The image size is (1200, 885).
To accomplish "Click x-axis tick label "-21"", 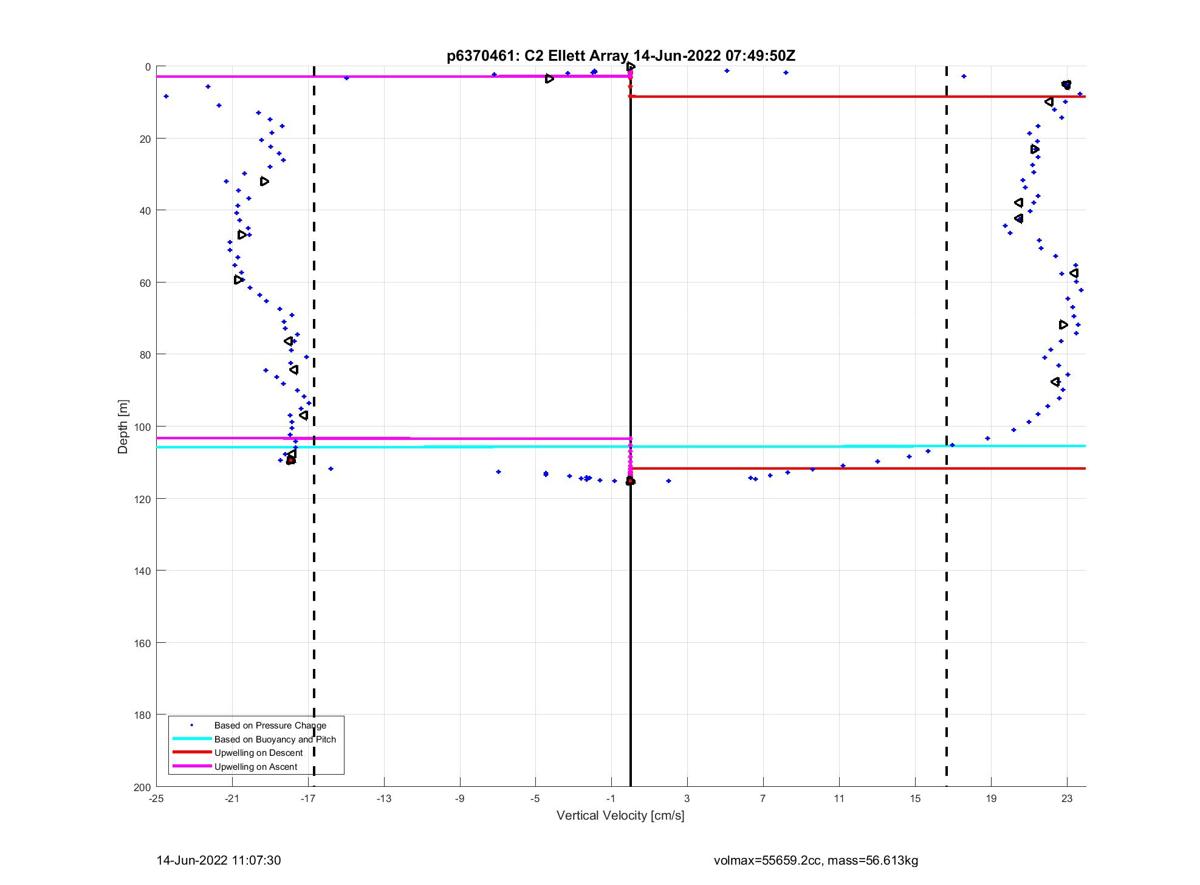I will click(x=232, y=799).
